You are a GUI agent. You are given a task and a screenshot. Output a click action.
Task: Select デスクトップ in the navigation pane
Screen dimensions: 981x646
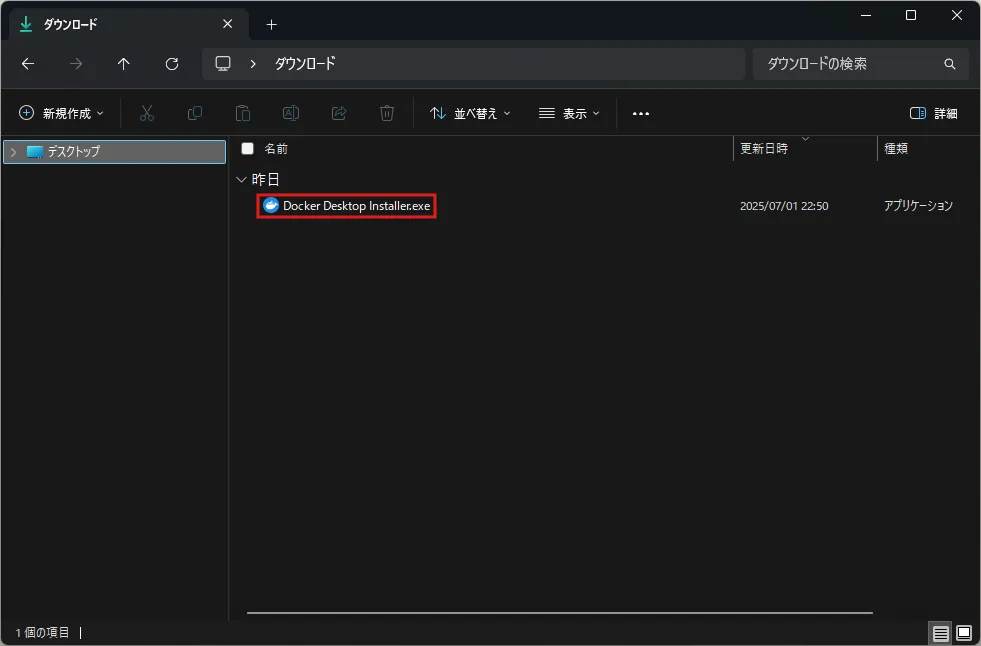pos(114,152)
